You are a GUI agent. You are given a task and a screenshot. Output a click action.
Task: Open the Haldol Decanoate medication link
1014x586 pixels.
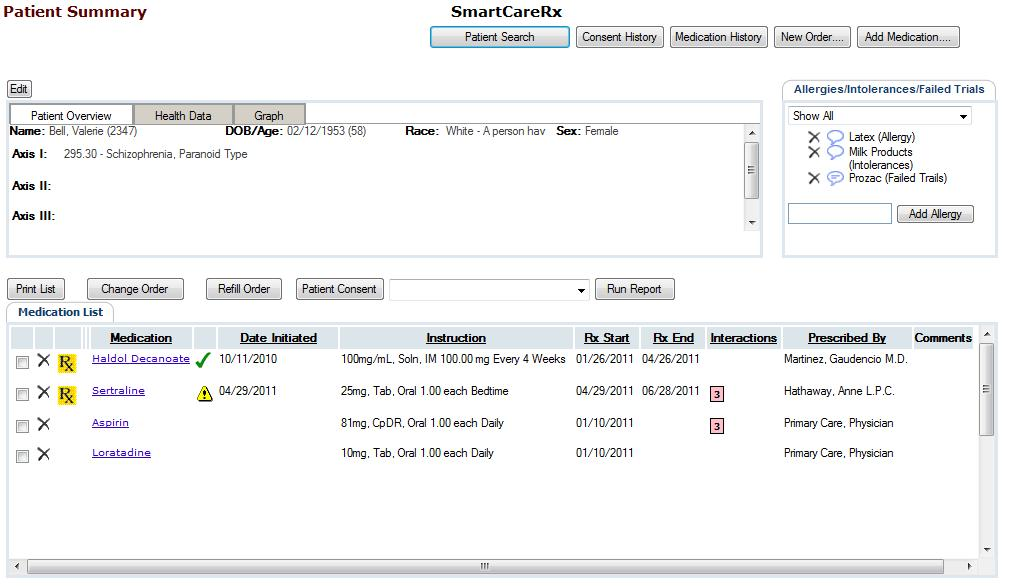click(139, 358)
